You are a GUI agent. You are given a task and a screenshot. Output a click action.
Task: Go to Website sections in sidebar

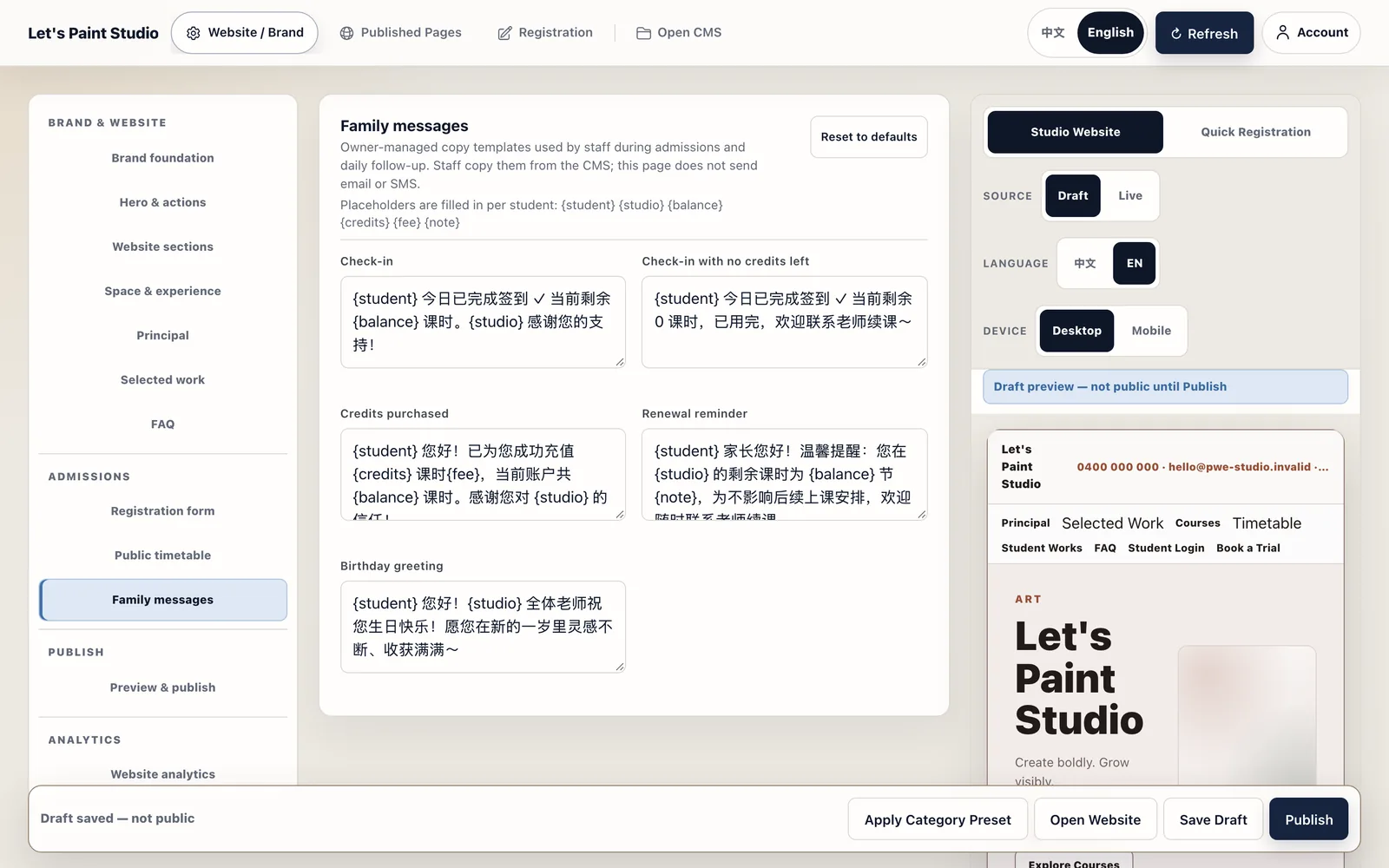coord(162,247)
